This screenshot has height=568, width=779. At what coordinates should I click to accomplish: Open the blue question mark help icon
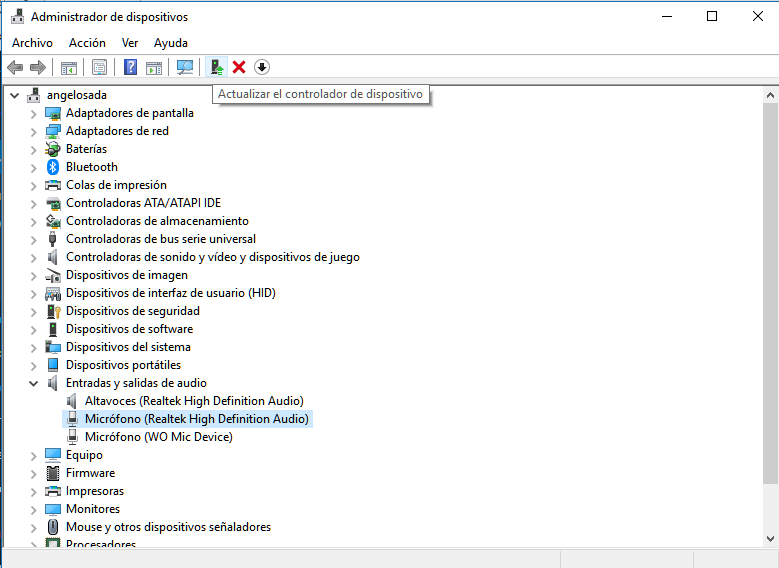point(130,67)
